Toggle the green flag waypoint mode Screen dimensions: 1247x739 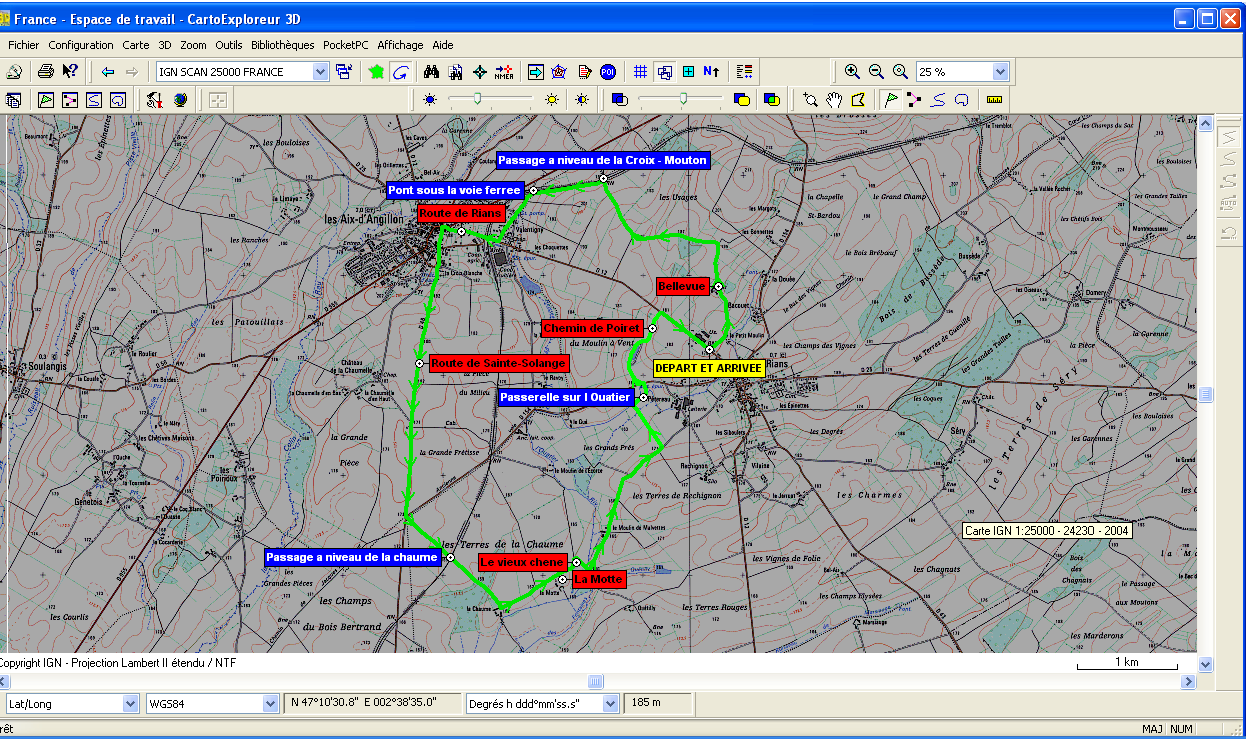click(x=890, y=99)
